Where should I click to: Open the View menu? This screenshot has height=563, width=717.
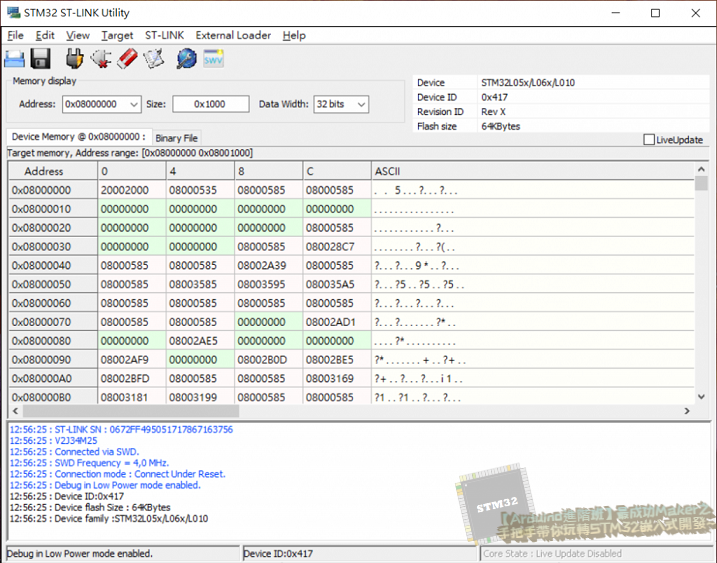click(x=78, y=35)
